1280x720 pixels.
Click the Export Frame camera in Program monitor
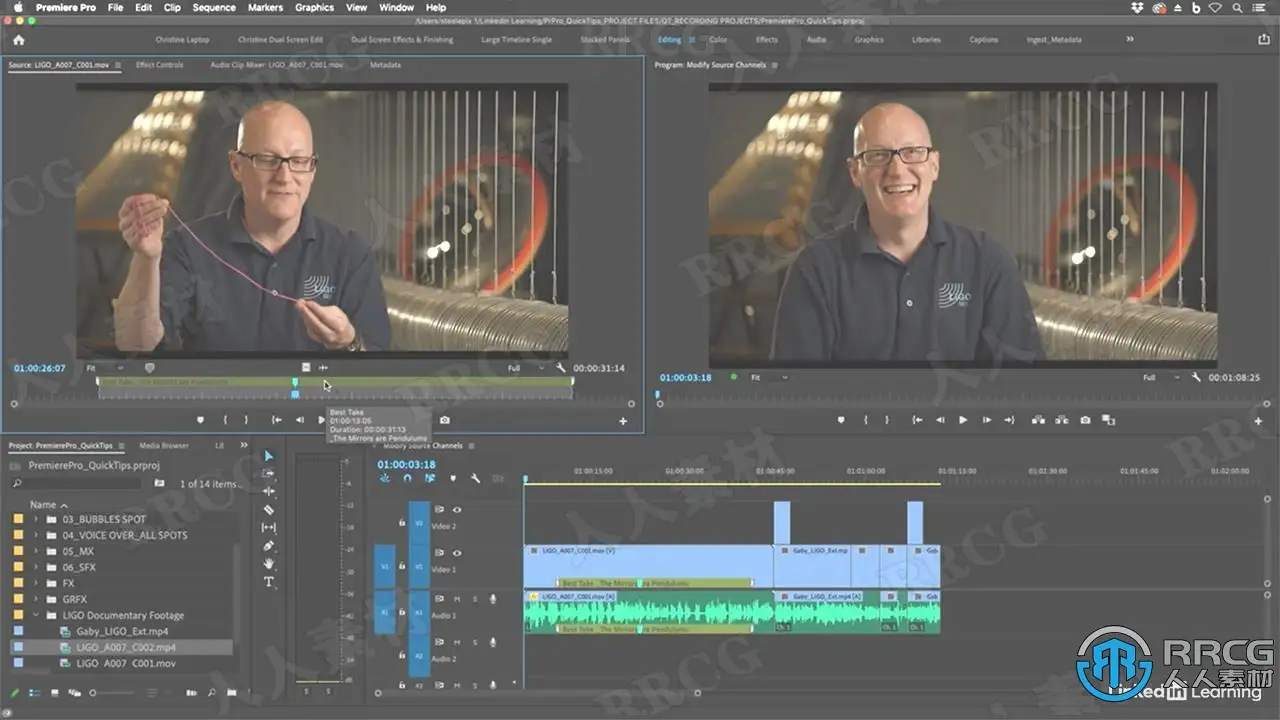(1085, 420)
